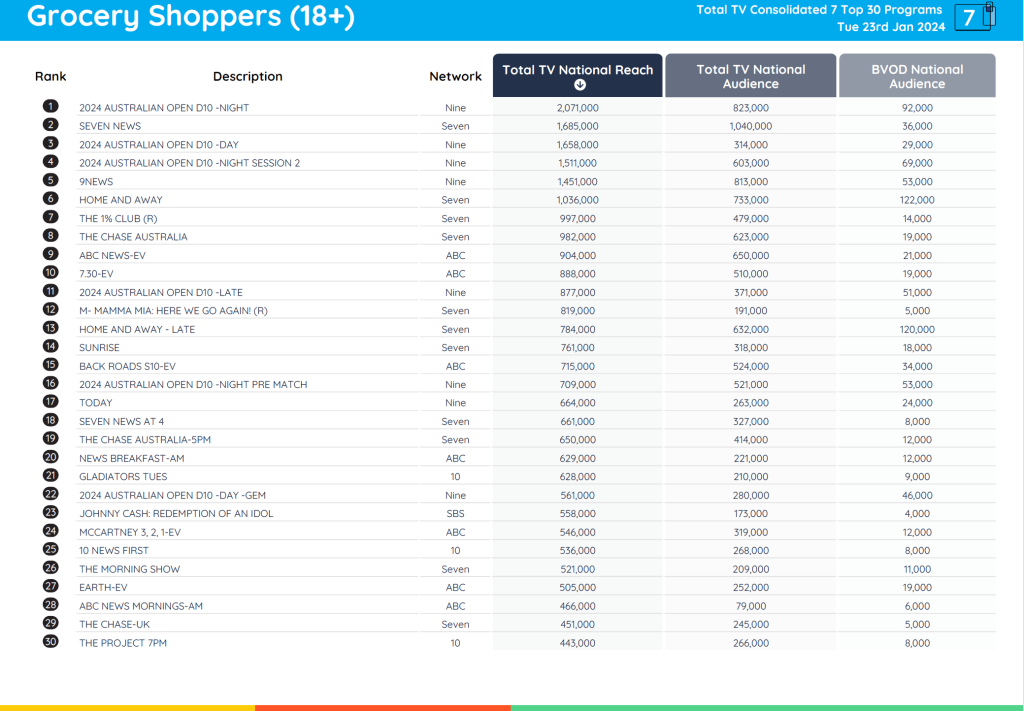Click the rank 19 badge
This screenshot has height=711, width=1024.
pyautogui.click(x=50, y=439)
